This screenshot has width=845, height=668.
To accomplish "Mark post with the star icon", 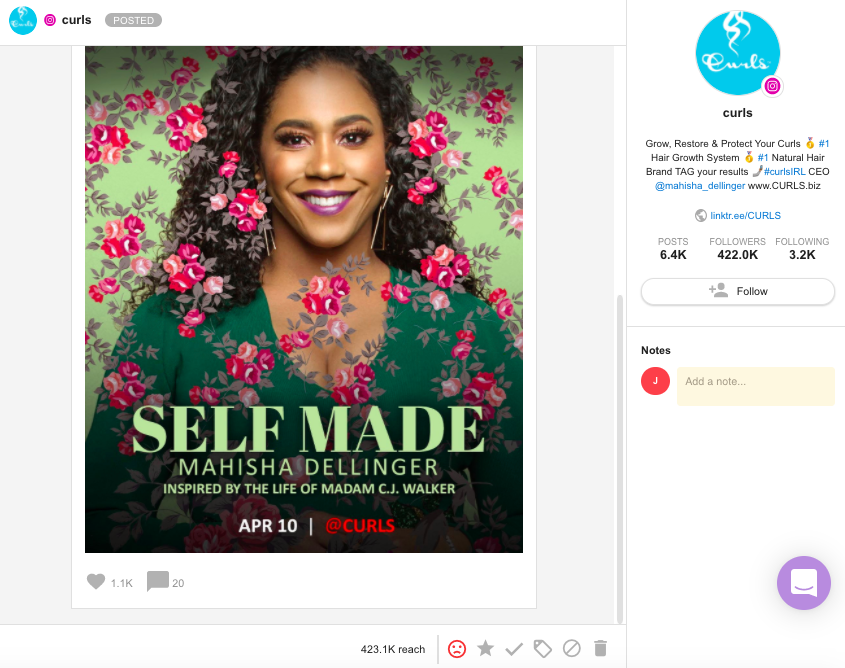I will 486,648.
